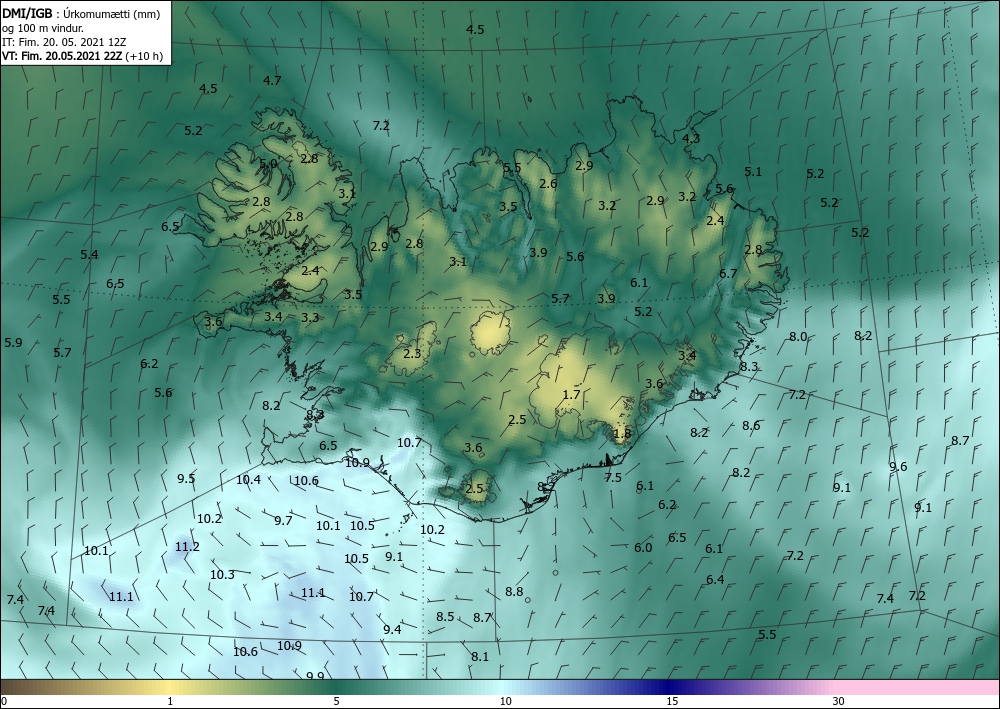Click the map value 6.7
Viewport: 1000px width, 709px height.
pyautogui.click(x=728, y=274)
